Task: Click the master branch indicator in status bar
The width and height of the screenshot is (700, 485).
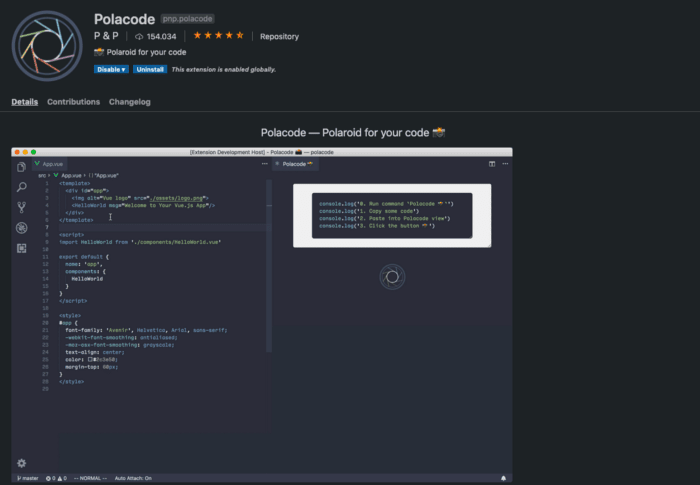Action: (x=28, y=478)
